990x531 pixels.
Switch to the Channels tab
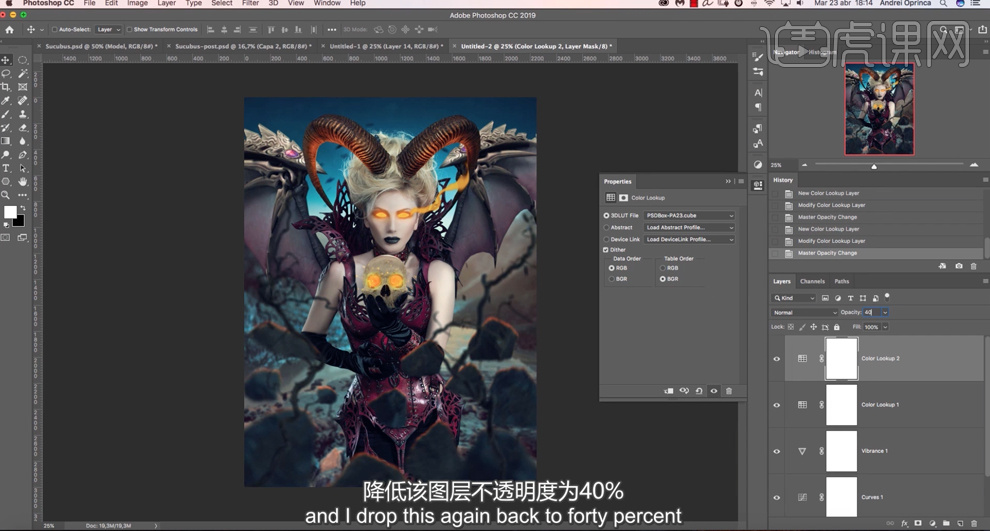click(x=812, y=281)
